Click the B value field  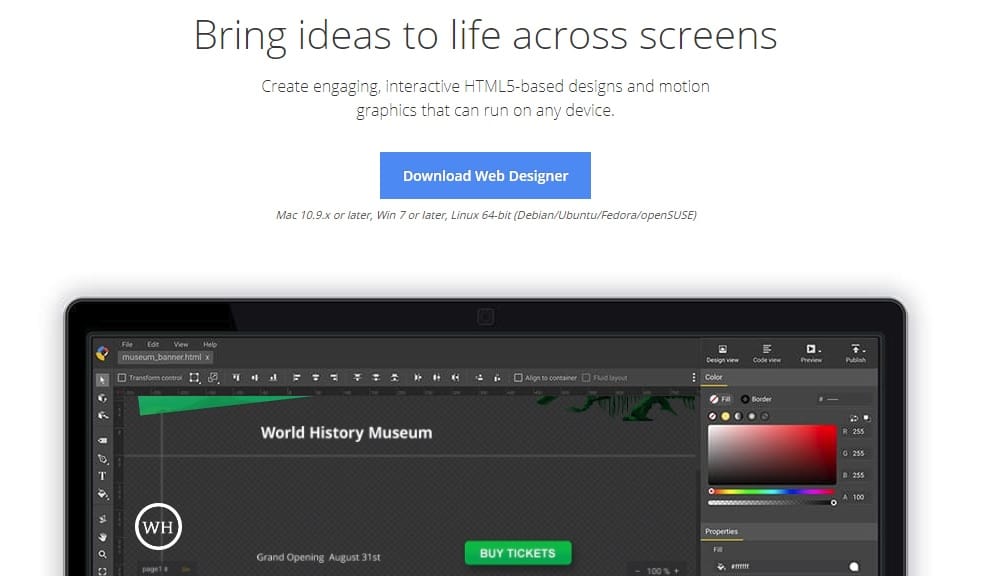[x=858, y=476]
